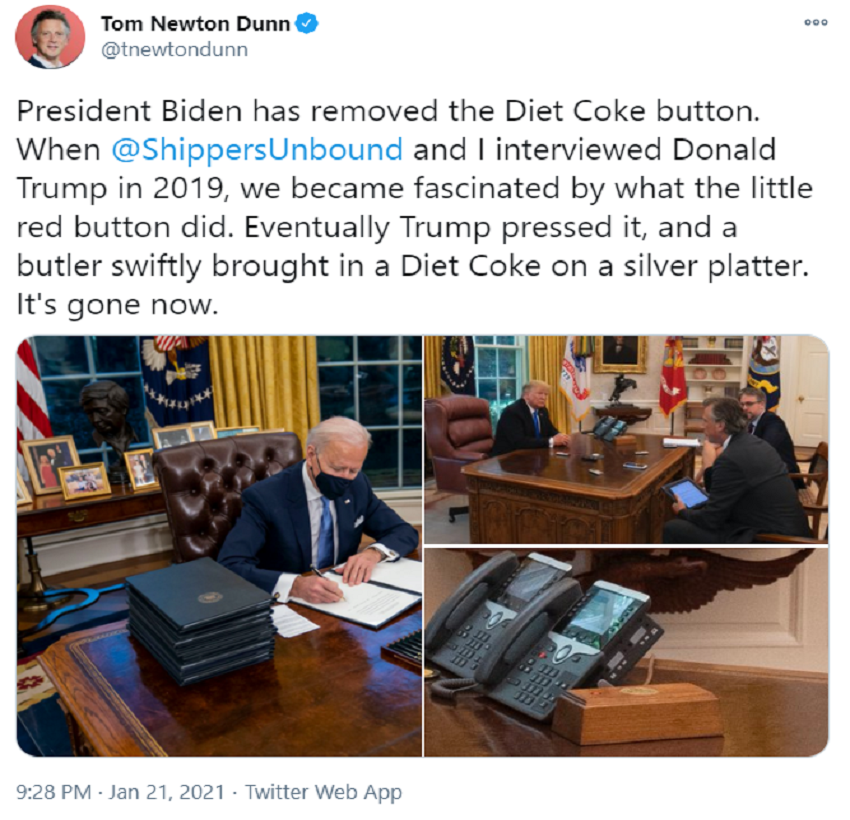Open the @ShippersUnbound mention link
850x820 pixels.
(257, 150)
